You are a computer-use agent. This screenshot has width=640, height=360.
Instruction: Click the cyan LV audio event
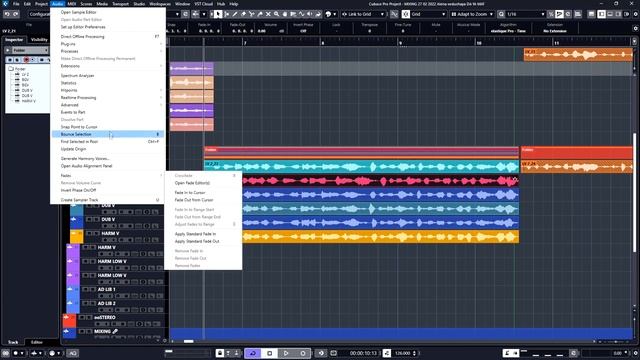(x=361, y=167)
